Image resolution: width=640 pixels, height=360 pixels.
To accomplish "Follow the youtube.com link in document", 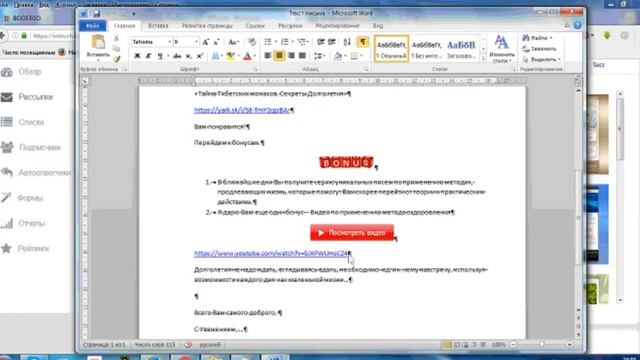I will [271, 253].
